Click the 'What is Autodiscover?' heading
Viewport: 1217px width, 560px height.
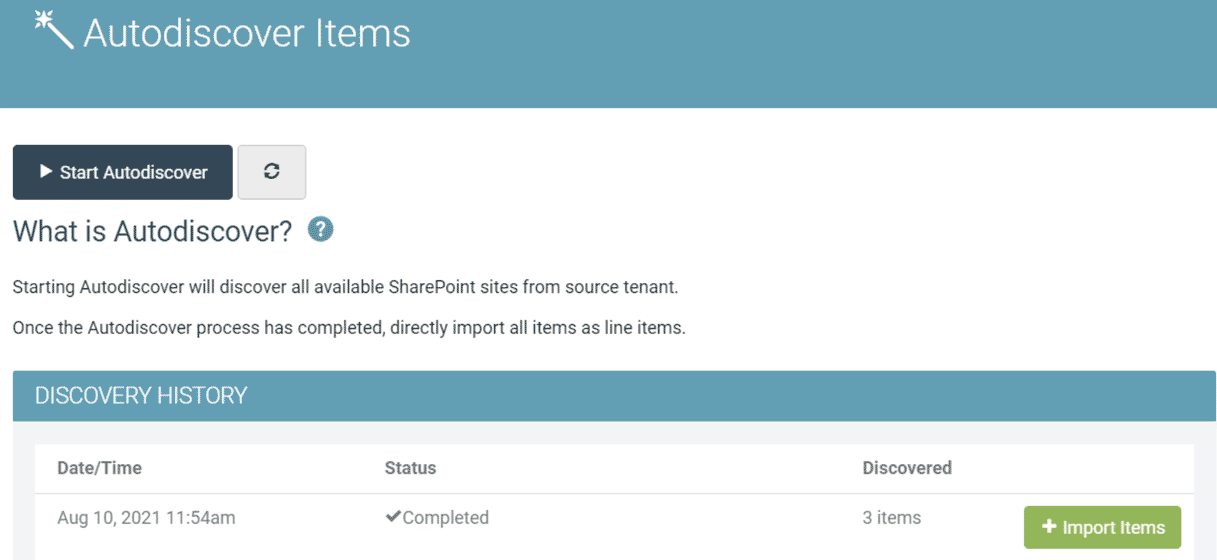coord(152,231)
